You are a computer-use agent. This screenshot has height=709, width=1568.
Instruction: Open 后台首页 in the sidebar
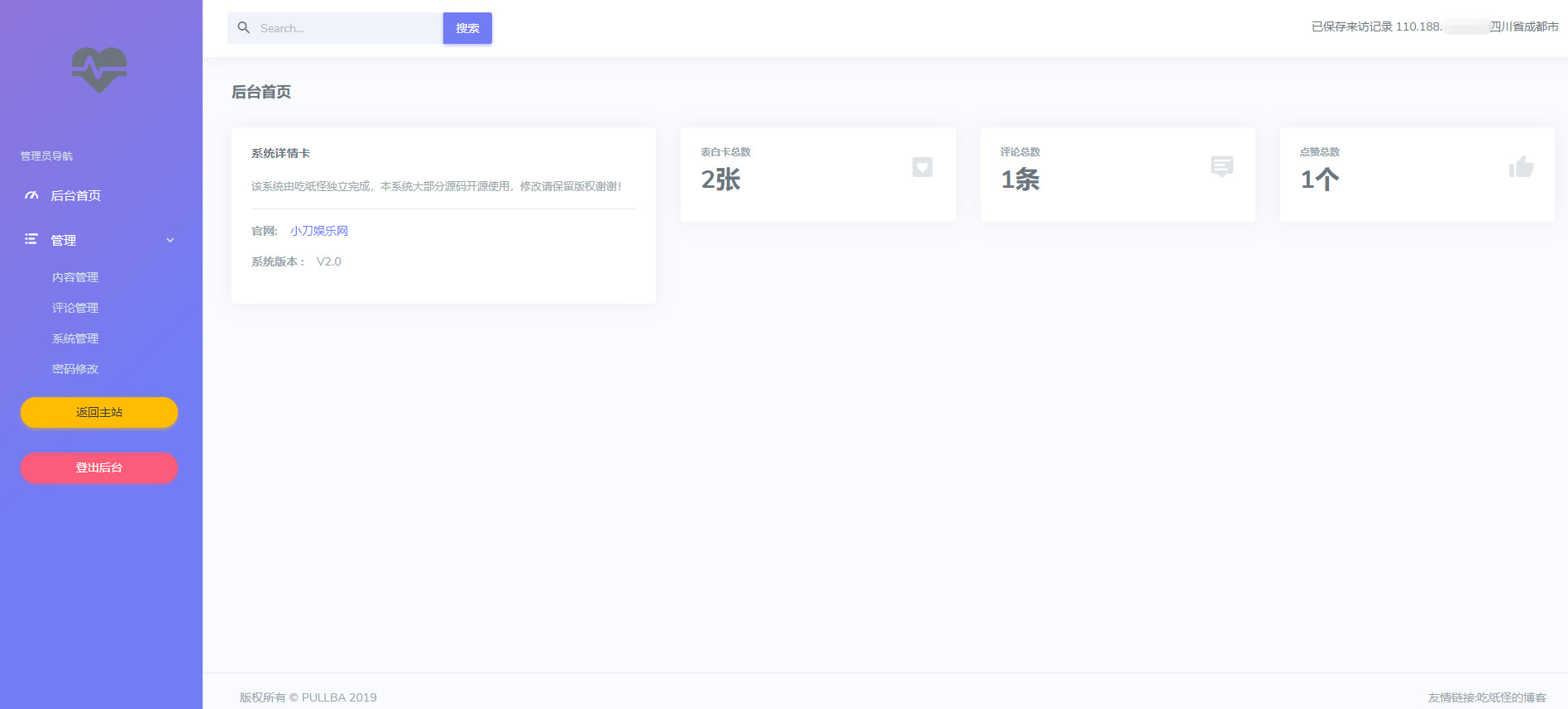click(76, 196)
